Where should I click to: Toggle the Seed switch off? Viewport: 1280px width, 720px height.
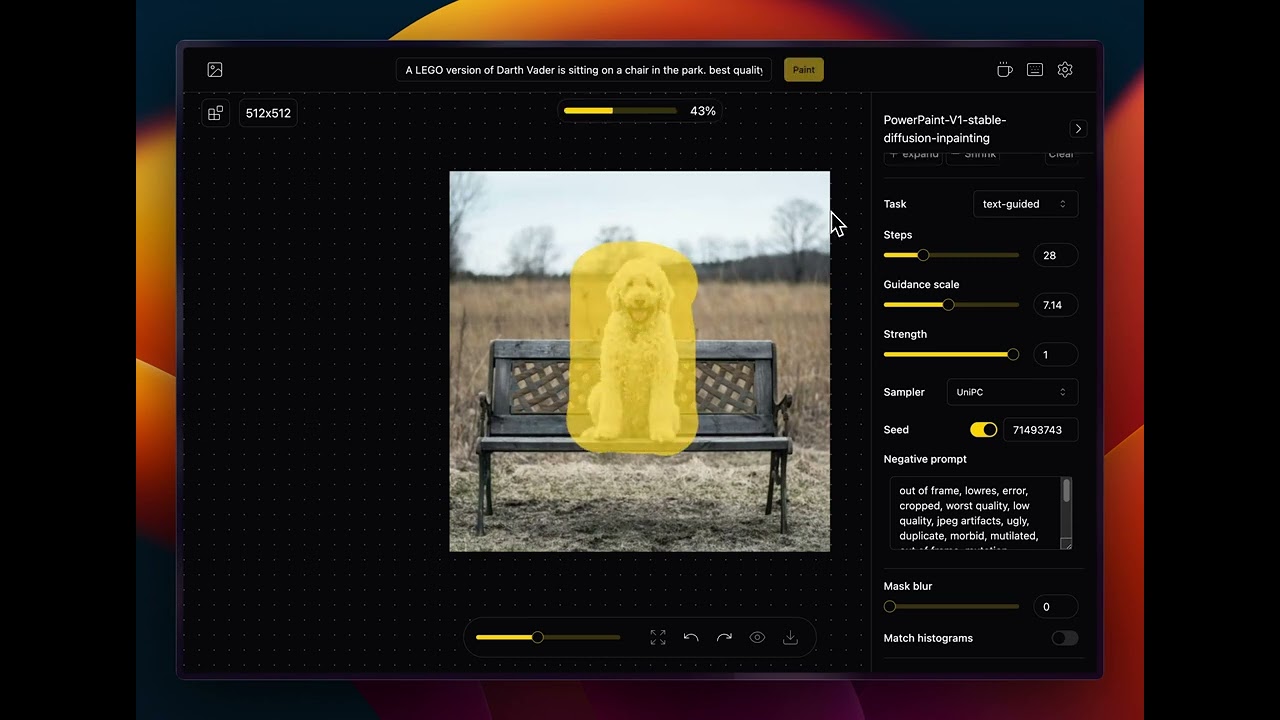[984, 430]
